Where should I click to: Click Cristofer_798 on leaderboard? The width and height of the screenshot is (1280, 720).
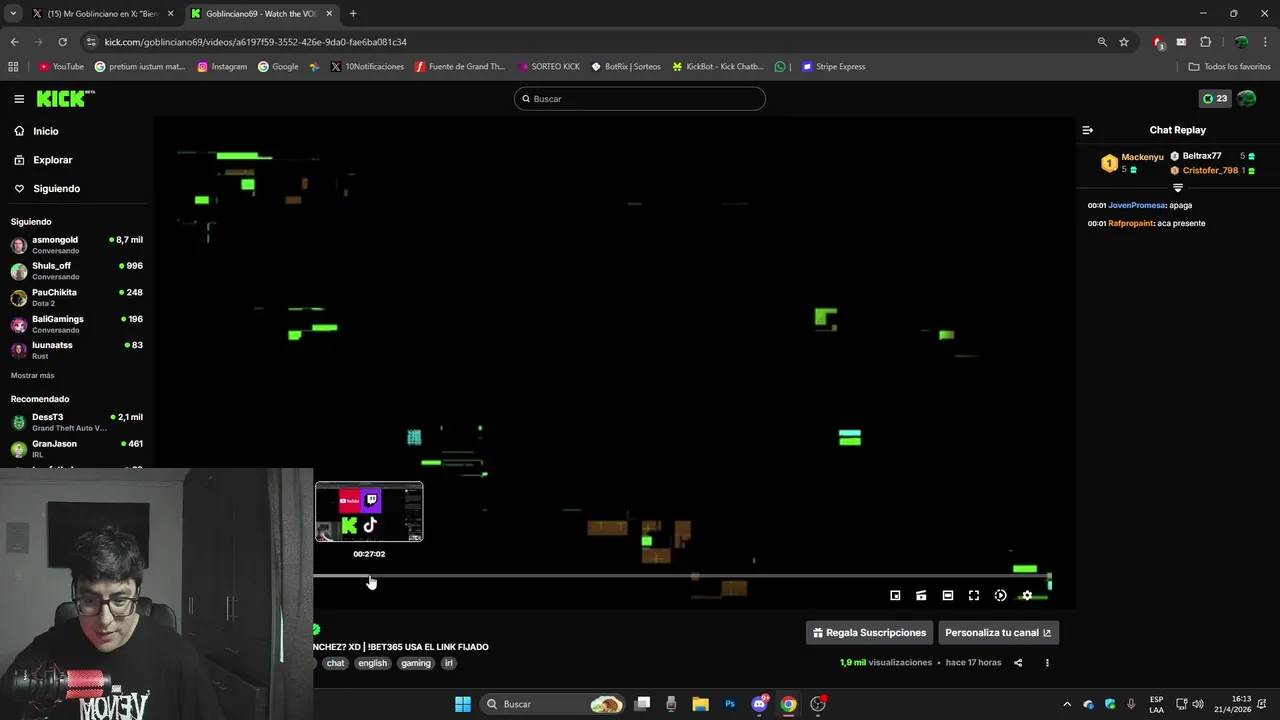[x=1210, y=170]
